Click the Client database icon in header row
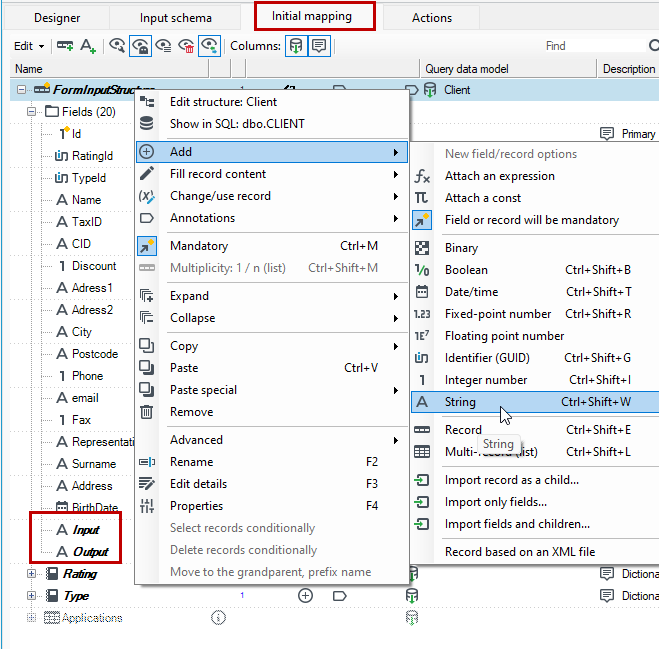 coord(430,90)
